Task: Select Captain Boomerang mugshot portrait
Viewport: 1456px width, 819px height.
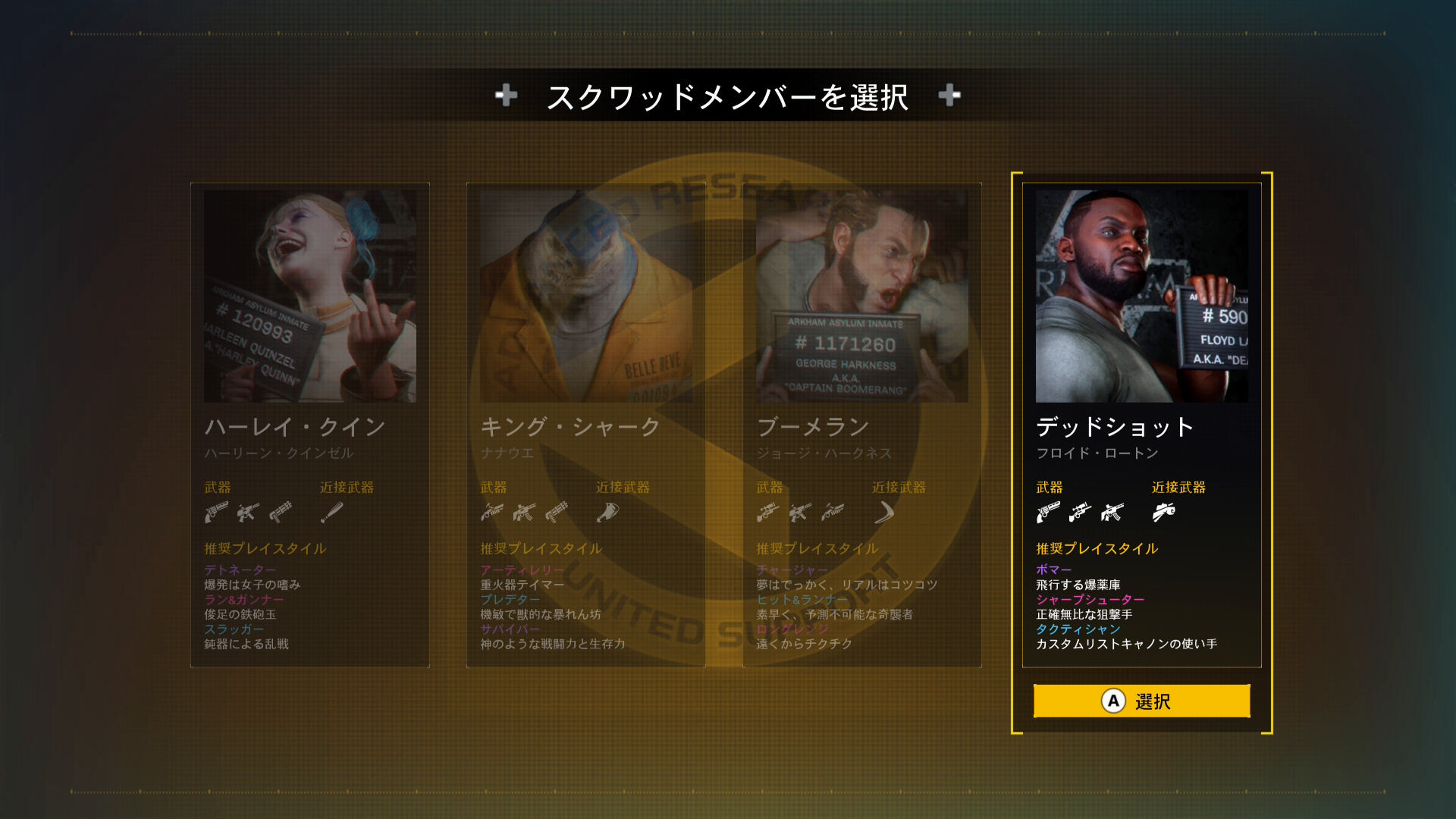Action: coord(862,296)
